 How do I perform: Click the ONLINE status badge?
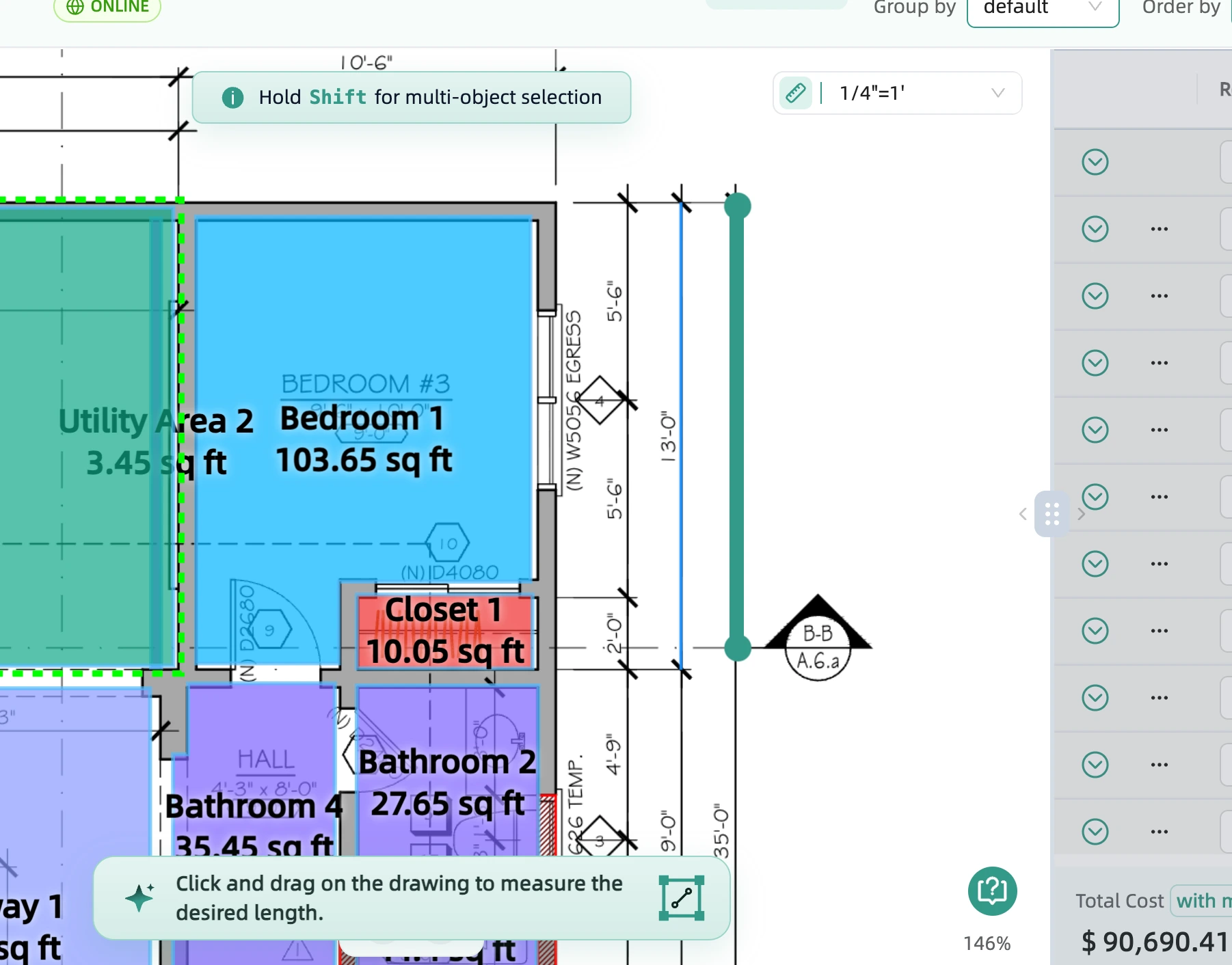point(107,8)
